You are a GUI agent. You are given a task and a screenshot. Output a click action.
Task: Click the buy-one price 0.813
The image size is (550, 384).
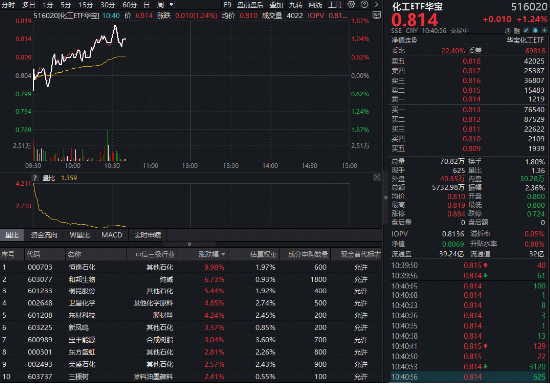(471, 110)
